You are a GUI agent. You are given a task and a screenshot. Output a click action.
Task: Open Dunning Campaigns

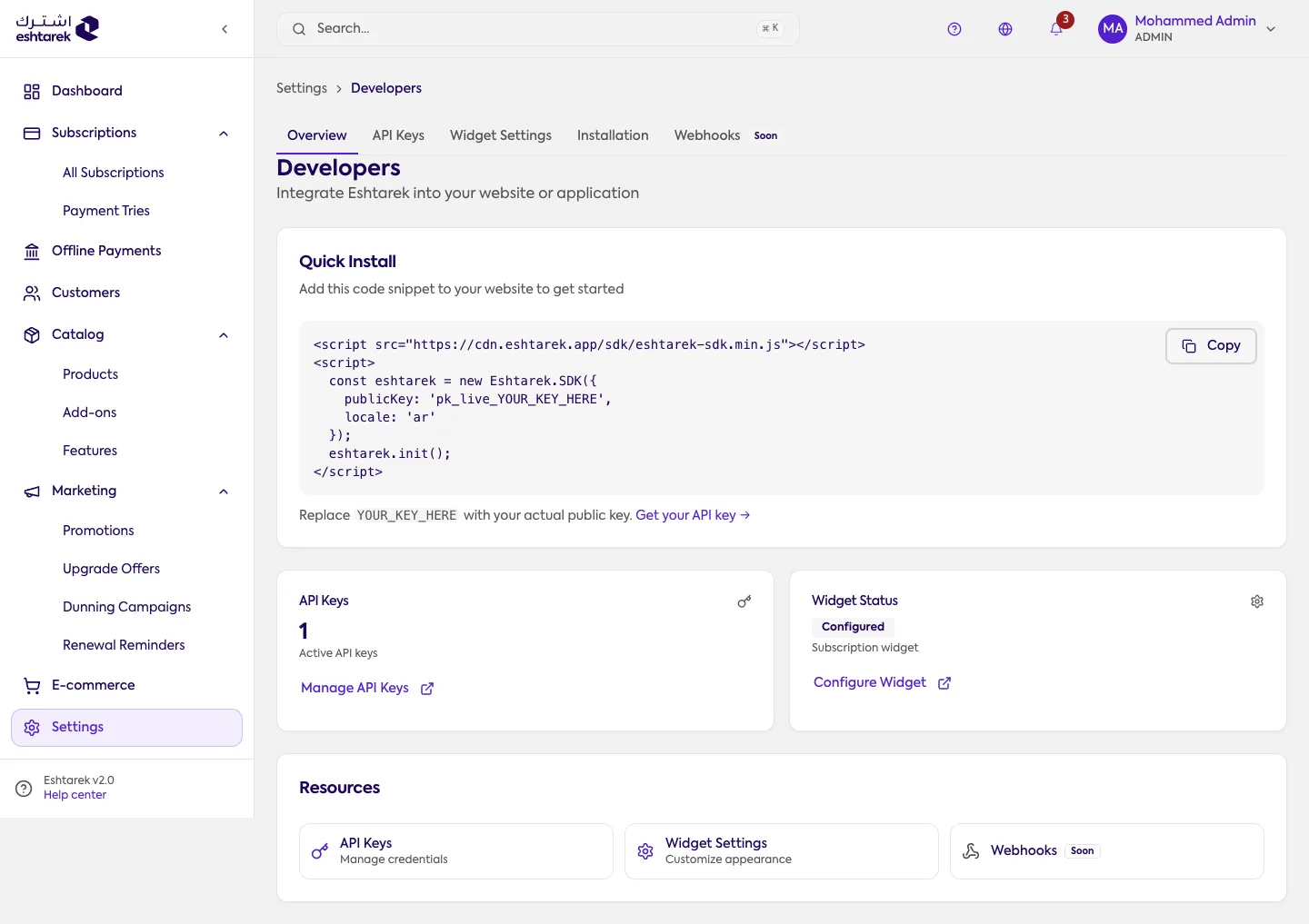[x=127, y=607]
